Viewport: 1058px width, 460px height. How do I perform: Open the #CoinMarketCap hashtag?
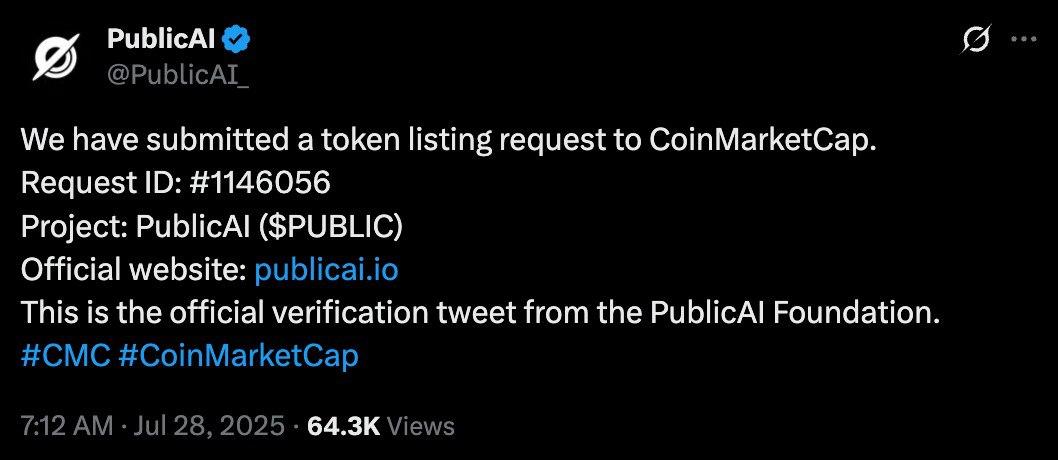pos(238,355)
